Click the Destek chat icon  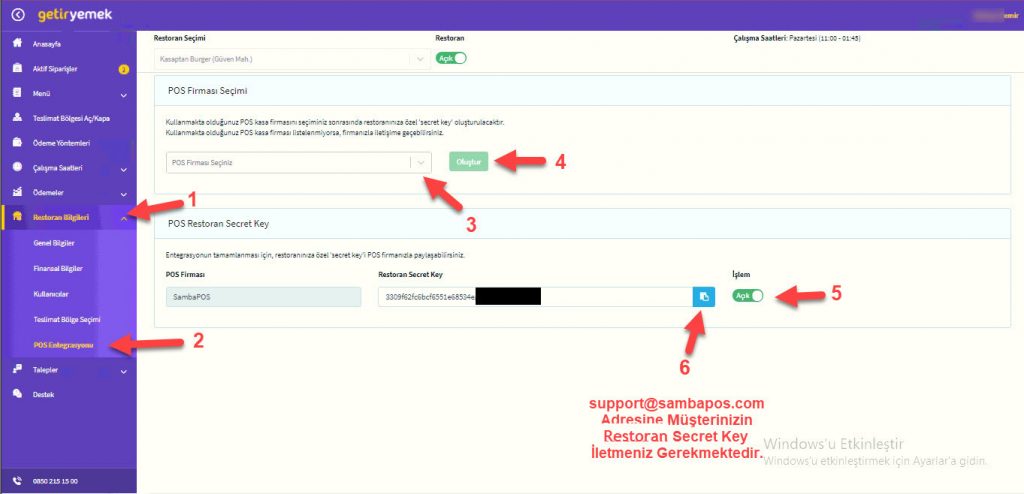tap(17, 394)
